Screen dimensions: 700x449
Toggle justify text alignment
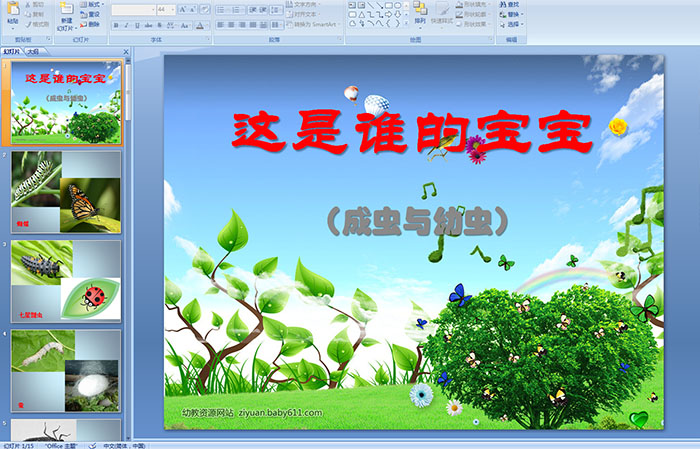point(253,25)
